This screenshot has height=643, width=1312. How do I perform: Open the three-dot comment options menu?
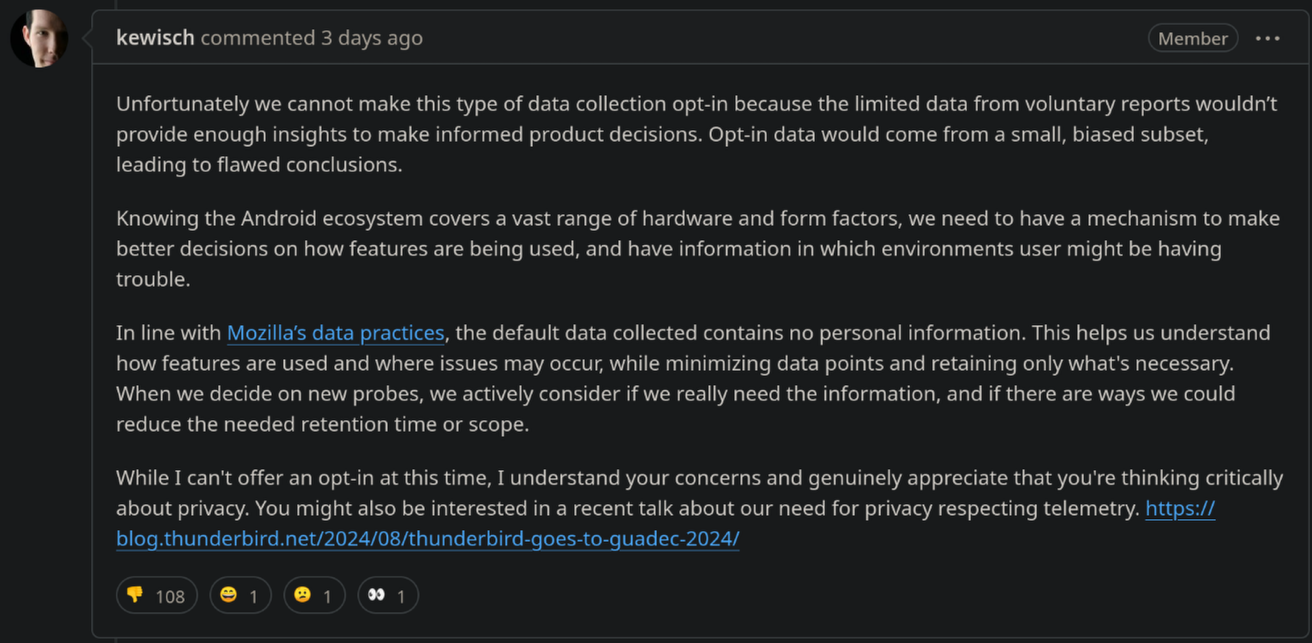[1267, 38]
